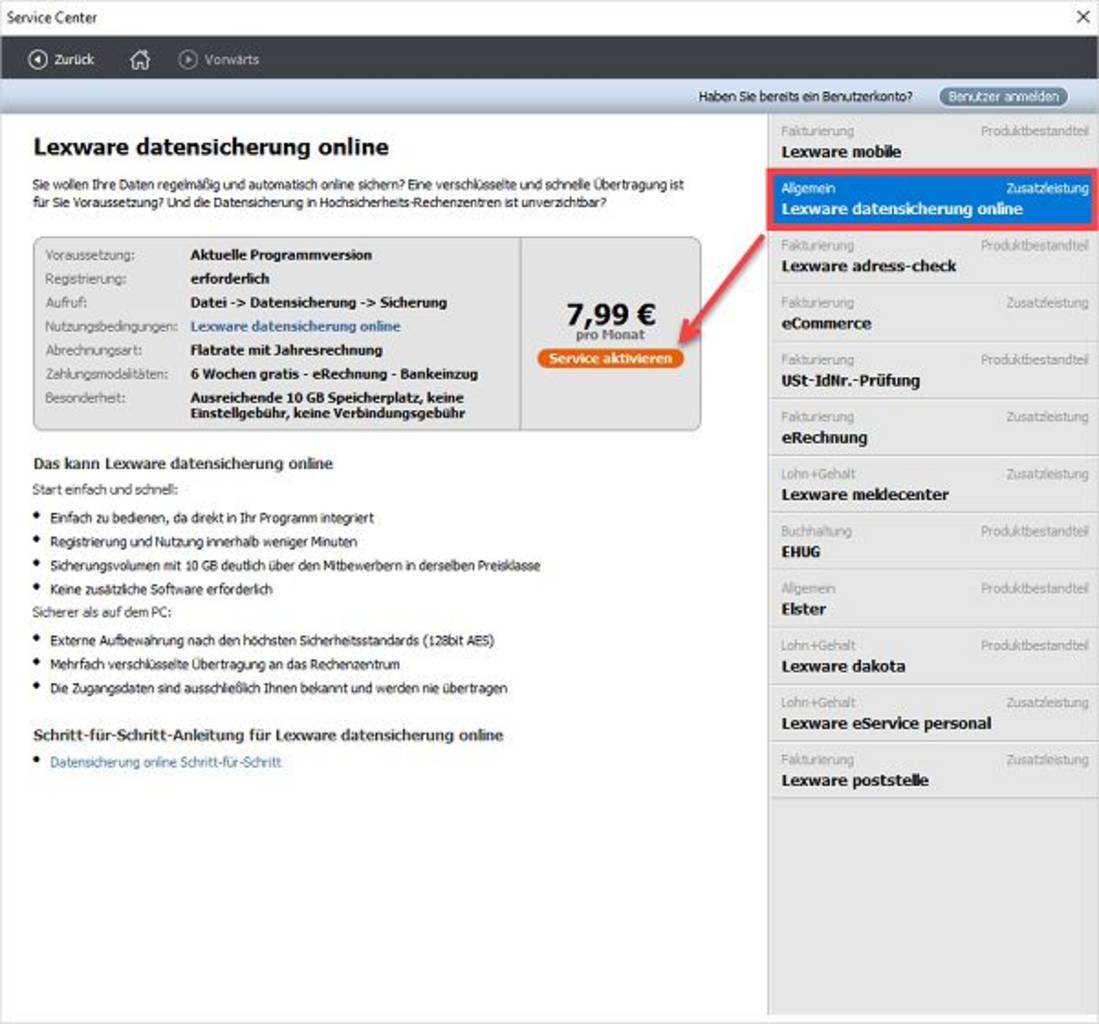Click the heading Lexware datensicherung online
Viewport: 1099px width, 1024px height.
pyautogui.click(x=211, y=147)
